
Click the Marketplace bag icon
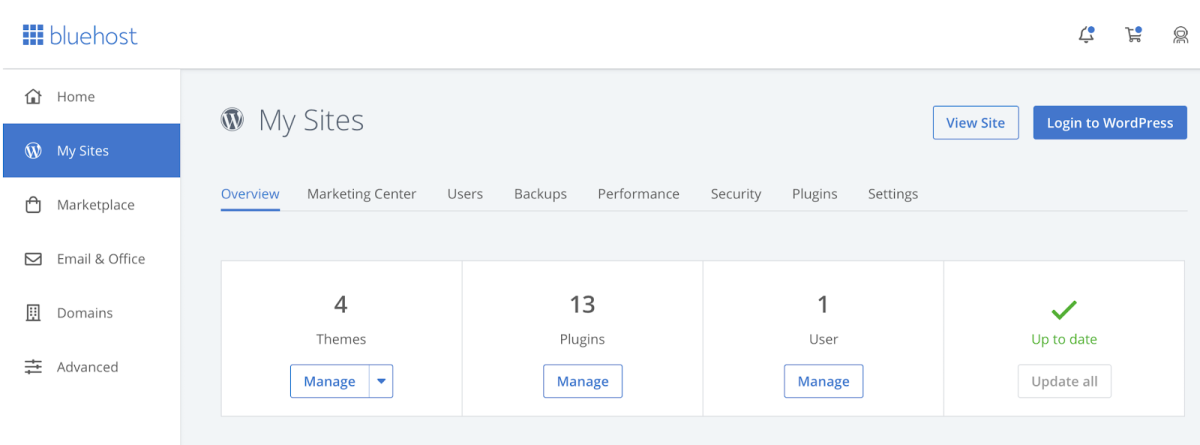(33, 205)
